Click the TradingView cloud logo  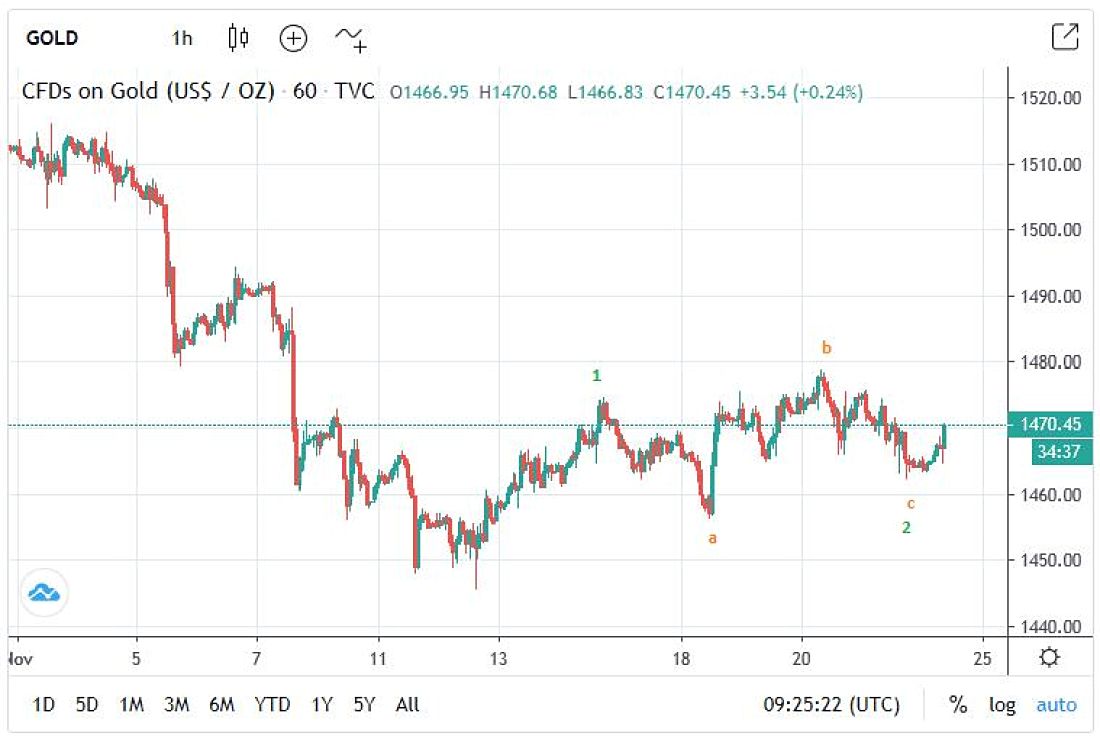44,593
